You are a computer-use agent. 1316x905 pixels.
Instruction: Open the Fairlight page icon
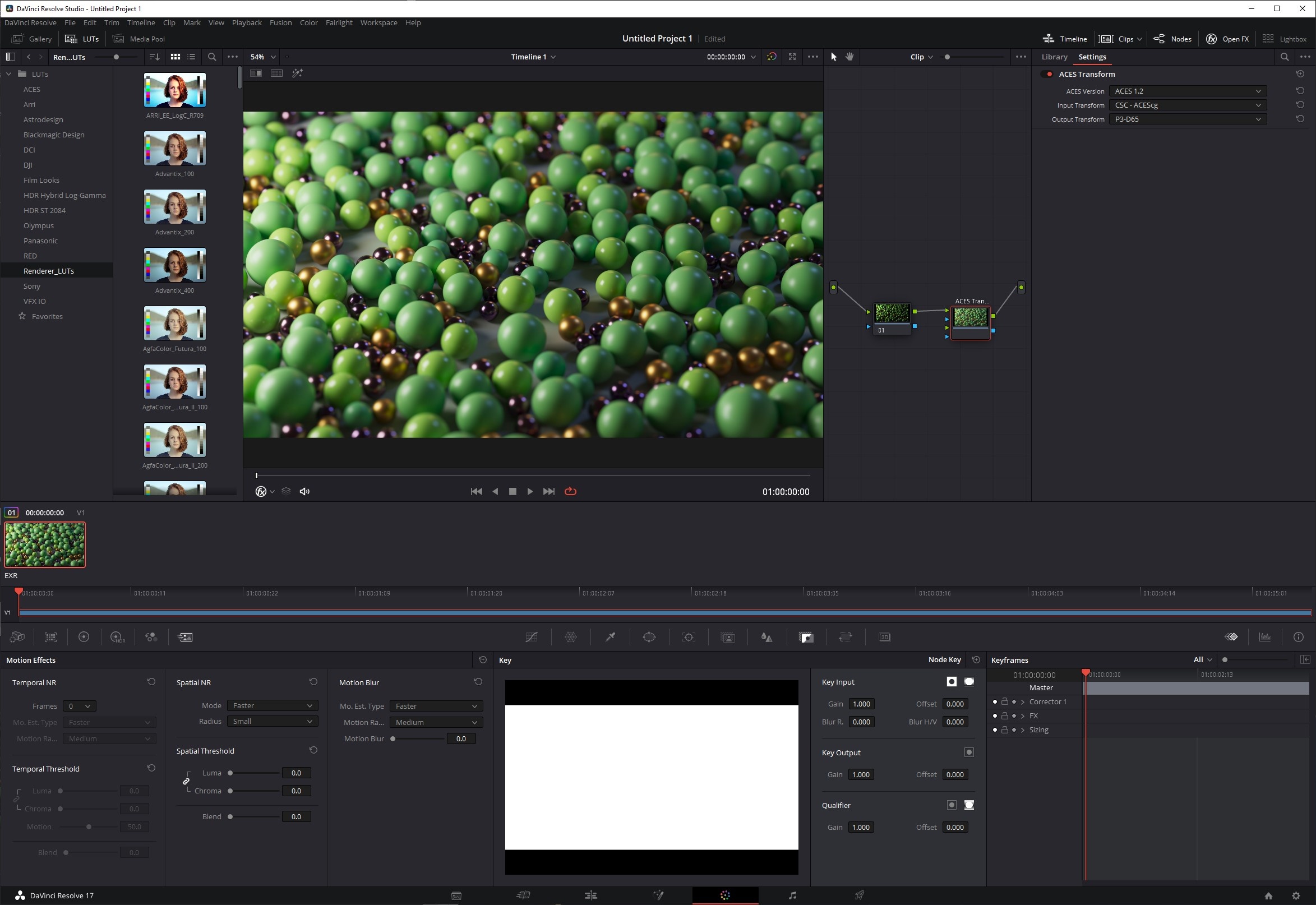click(792, 895)
